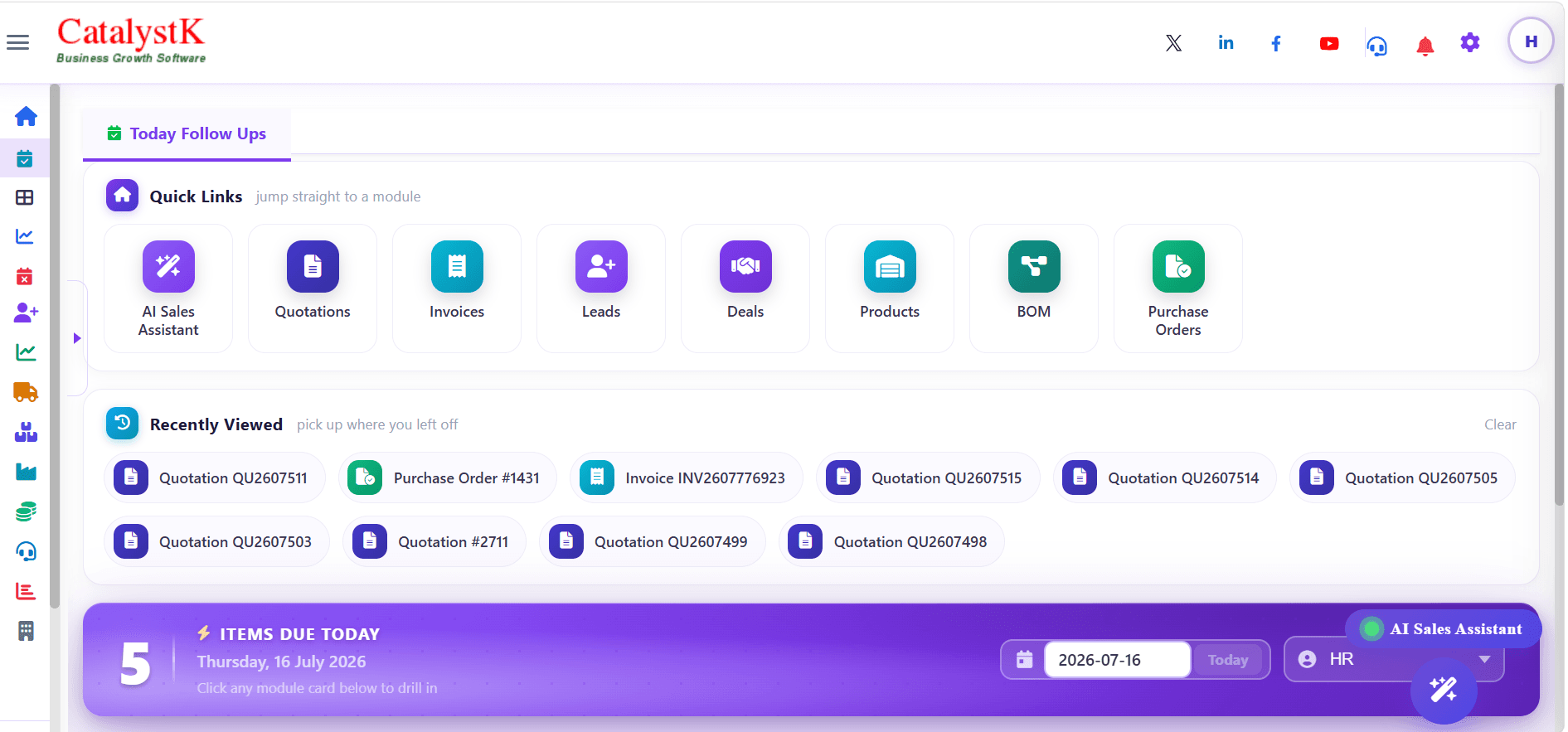Viewport: 1568px width, 732px height.
Task: Open Quotation QU2607499 recent item
Action: pos(652,541)
